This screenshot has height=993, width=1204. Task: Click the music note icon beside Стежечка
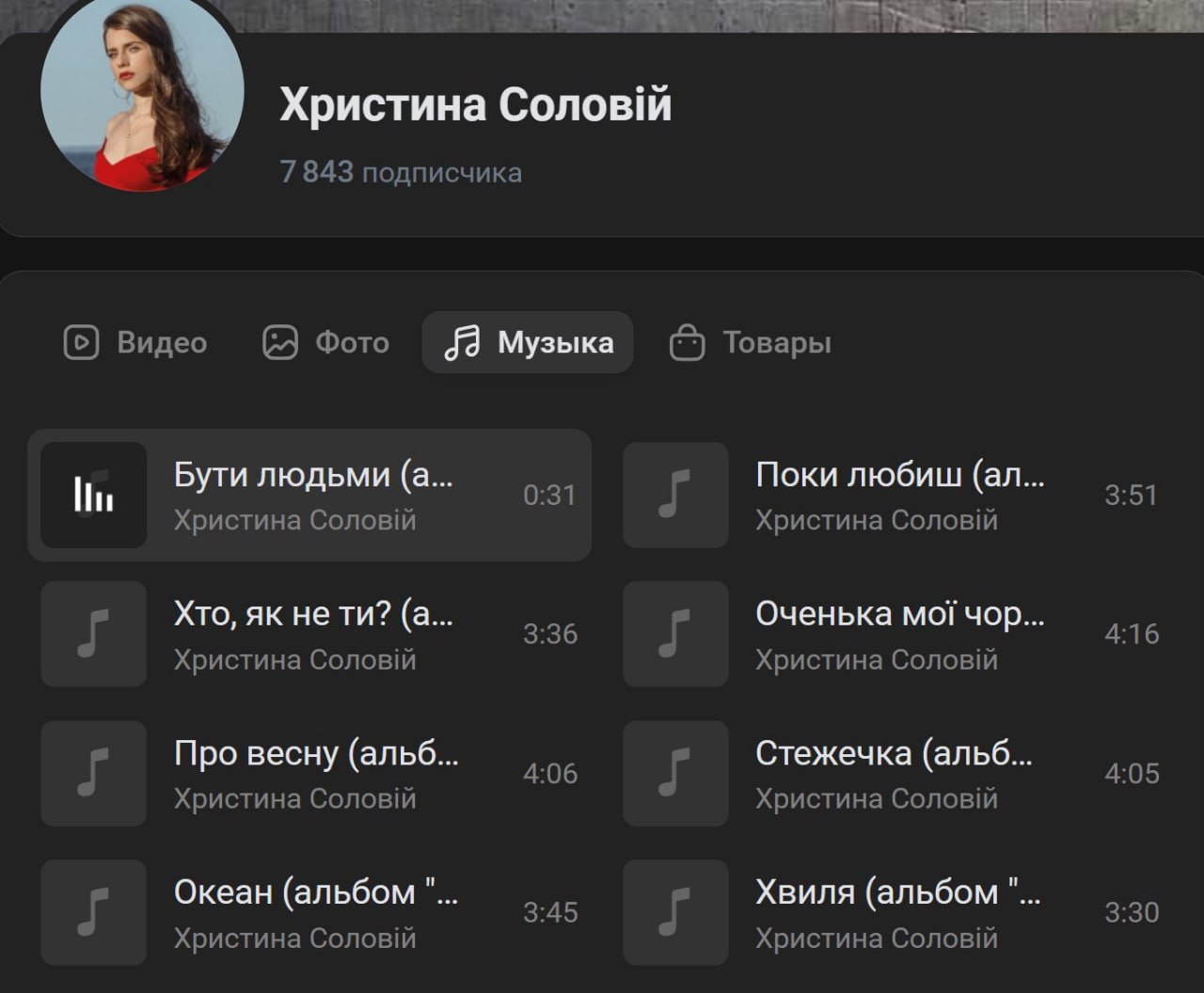(675, 773)
